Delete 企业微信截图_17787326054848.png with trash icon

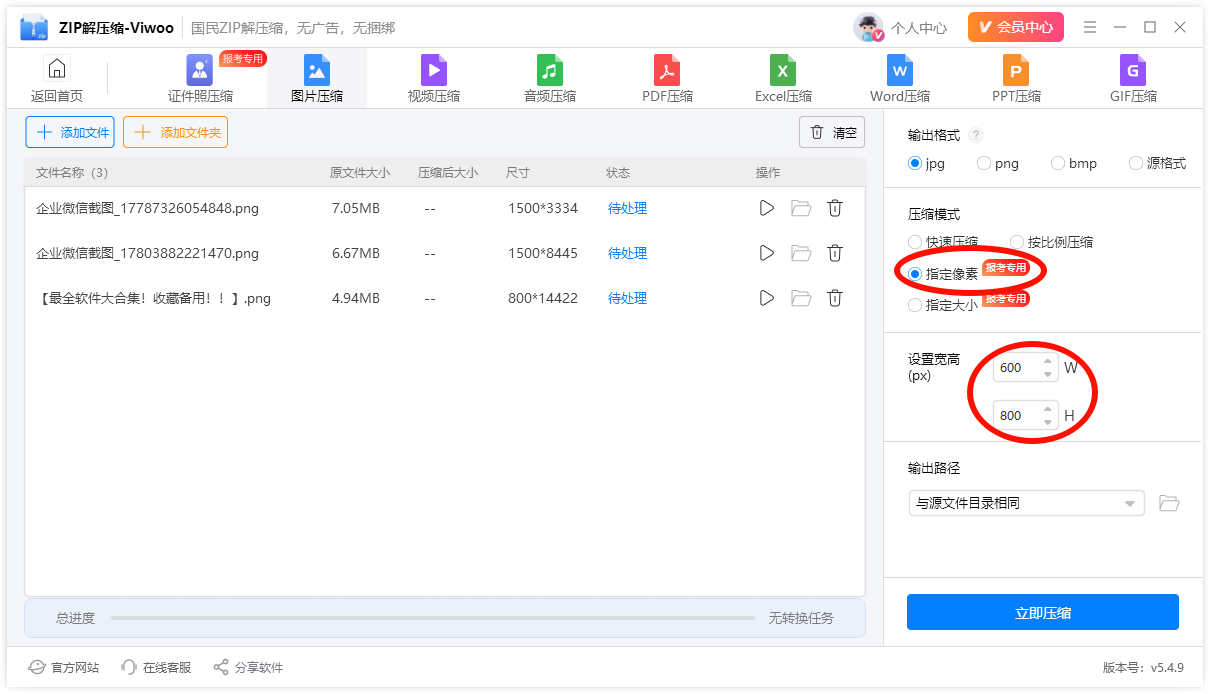coord(835,208)
